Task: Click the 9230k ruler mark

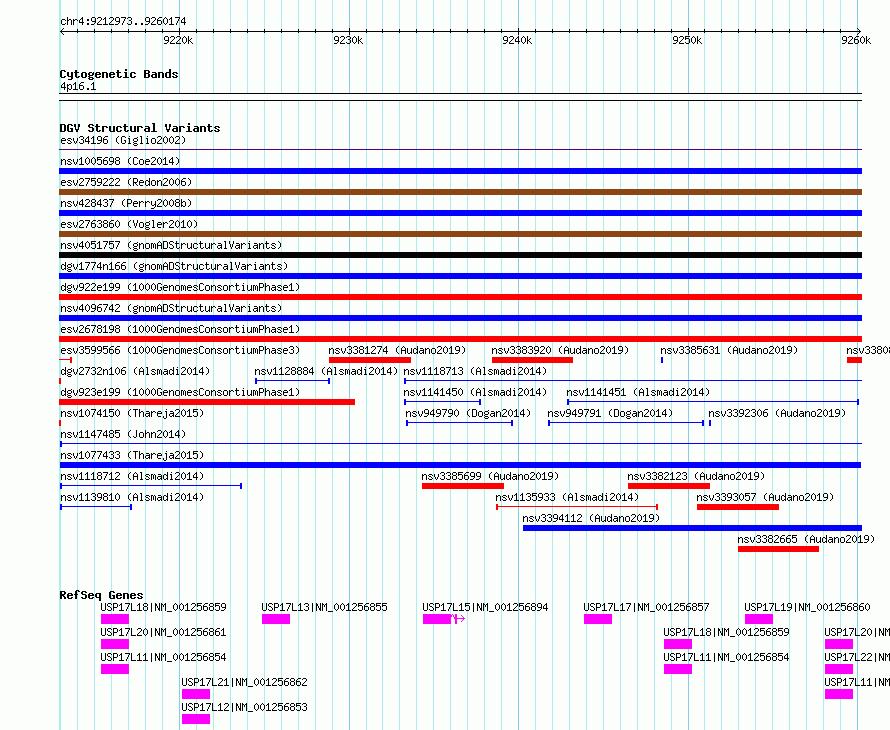Action: (347, 40)
